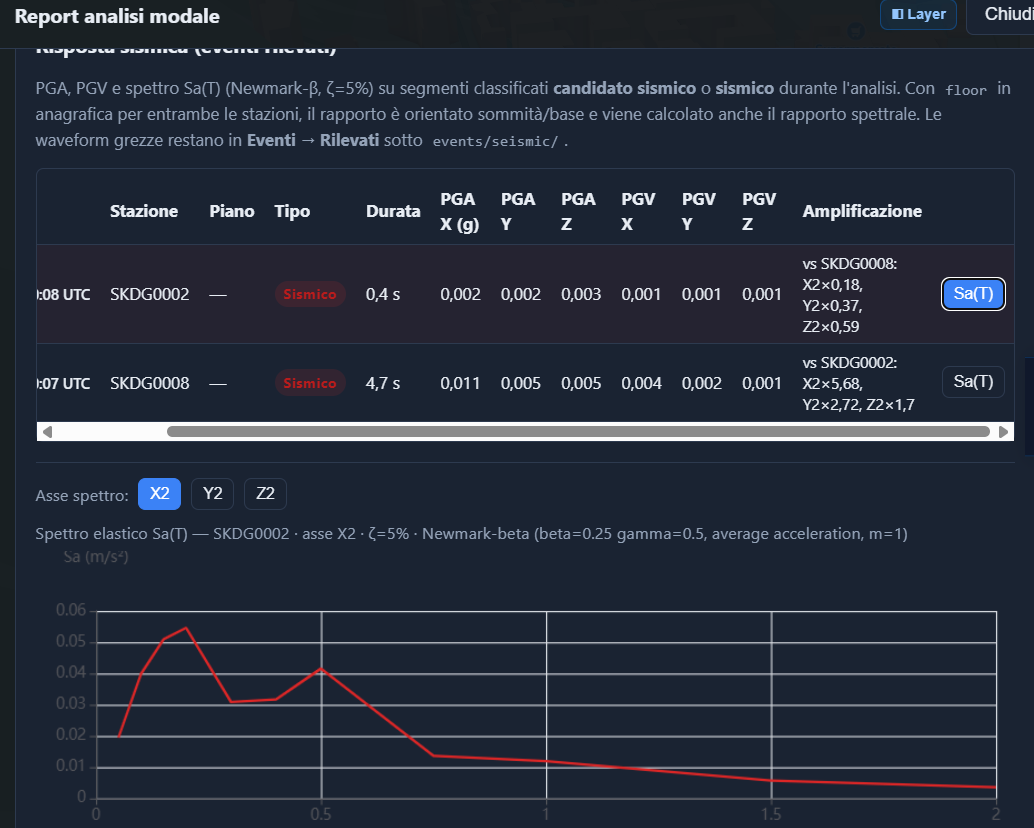Select the SKDG0002 station row
Viewport: 1034px width, 828px height.
(x=525, y=294)
